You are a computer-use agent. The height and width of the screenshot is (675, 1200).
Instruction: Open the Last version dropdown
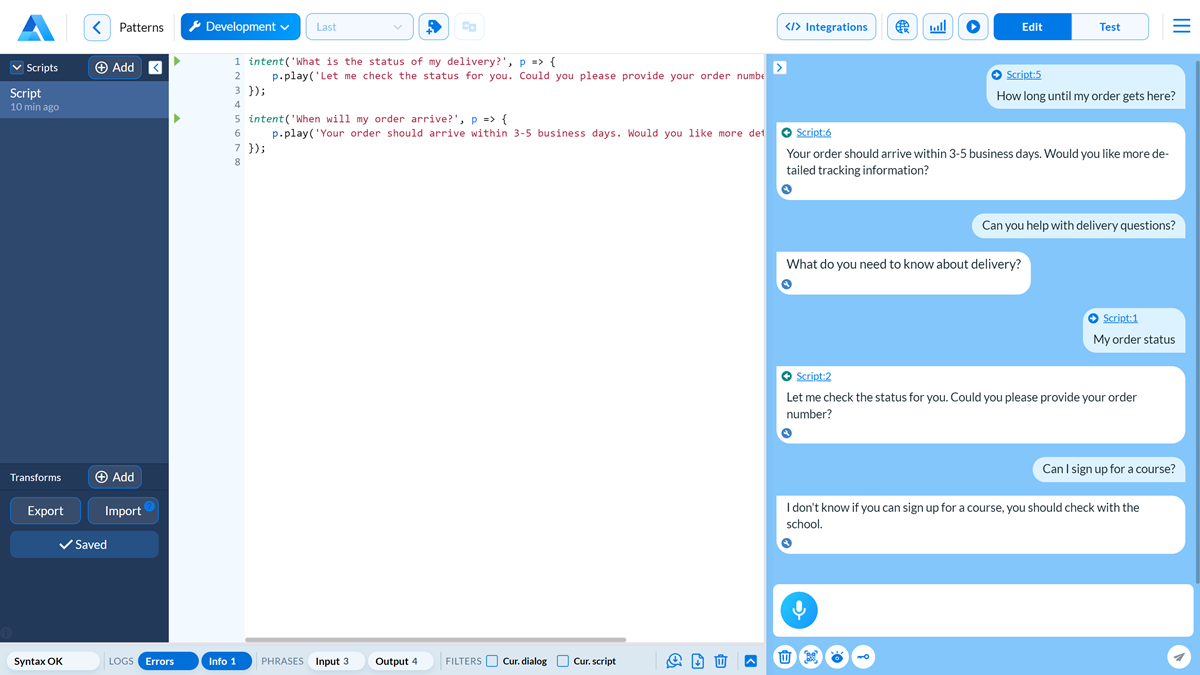pyautogui.click(x=359, y=27)
